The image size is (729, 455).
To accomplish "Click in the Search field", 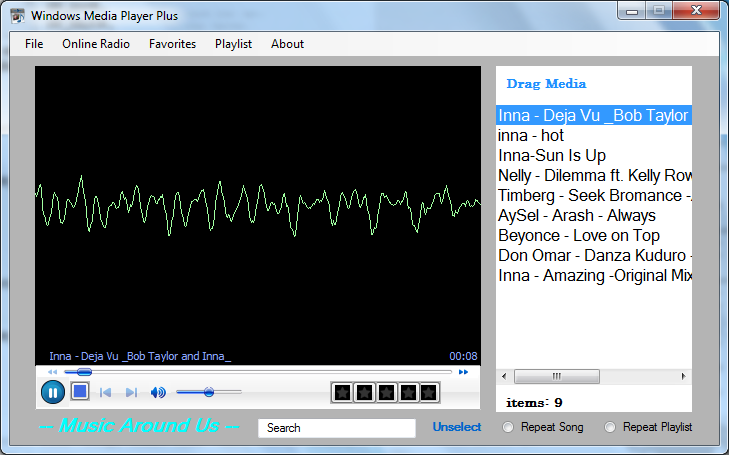I will (x=337, y=428).
